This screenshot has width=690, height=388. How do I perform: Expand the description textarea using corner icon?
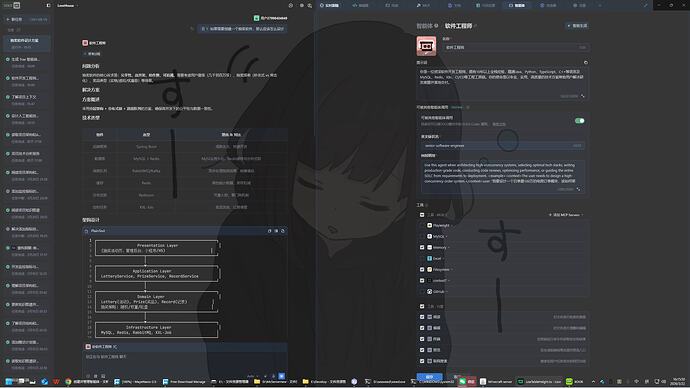pos(578,189)
